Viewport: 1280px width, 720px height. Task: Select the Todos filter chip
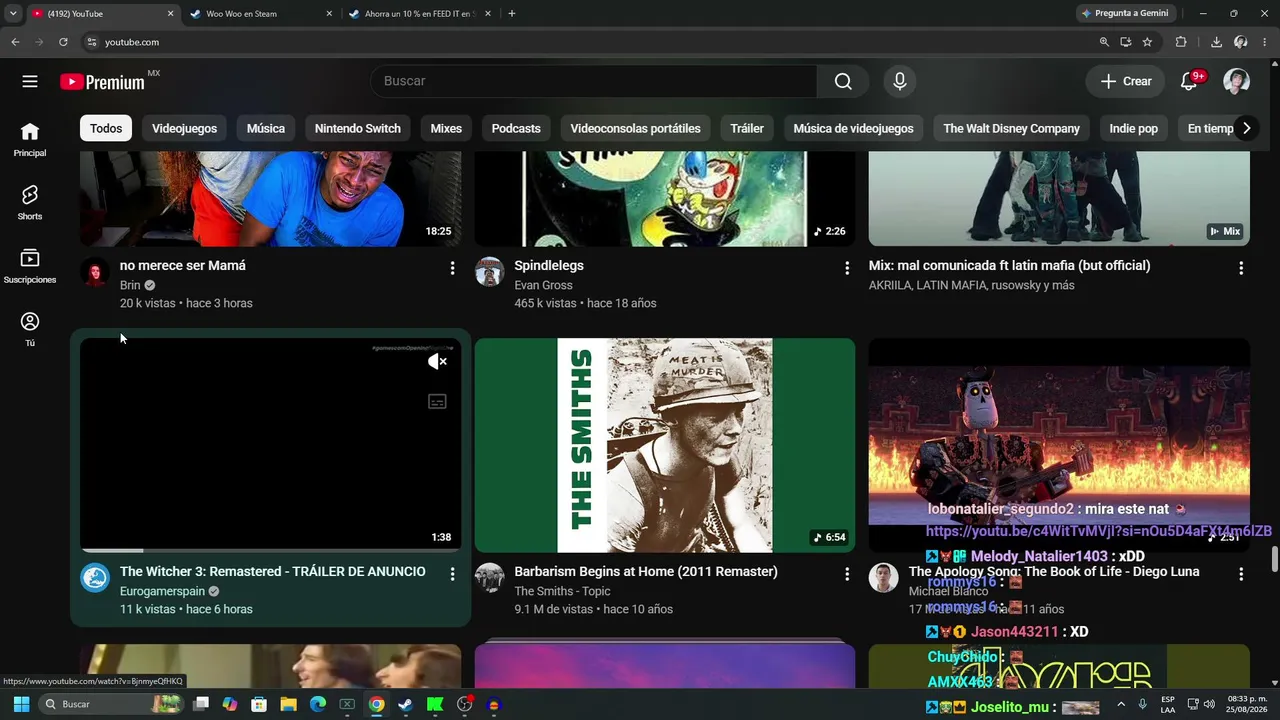(106, 128)
